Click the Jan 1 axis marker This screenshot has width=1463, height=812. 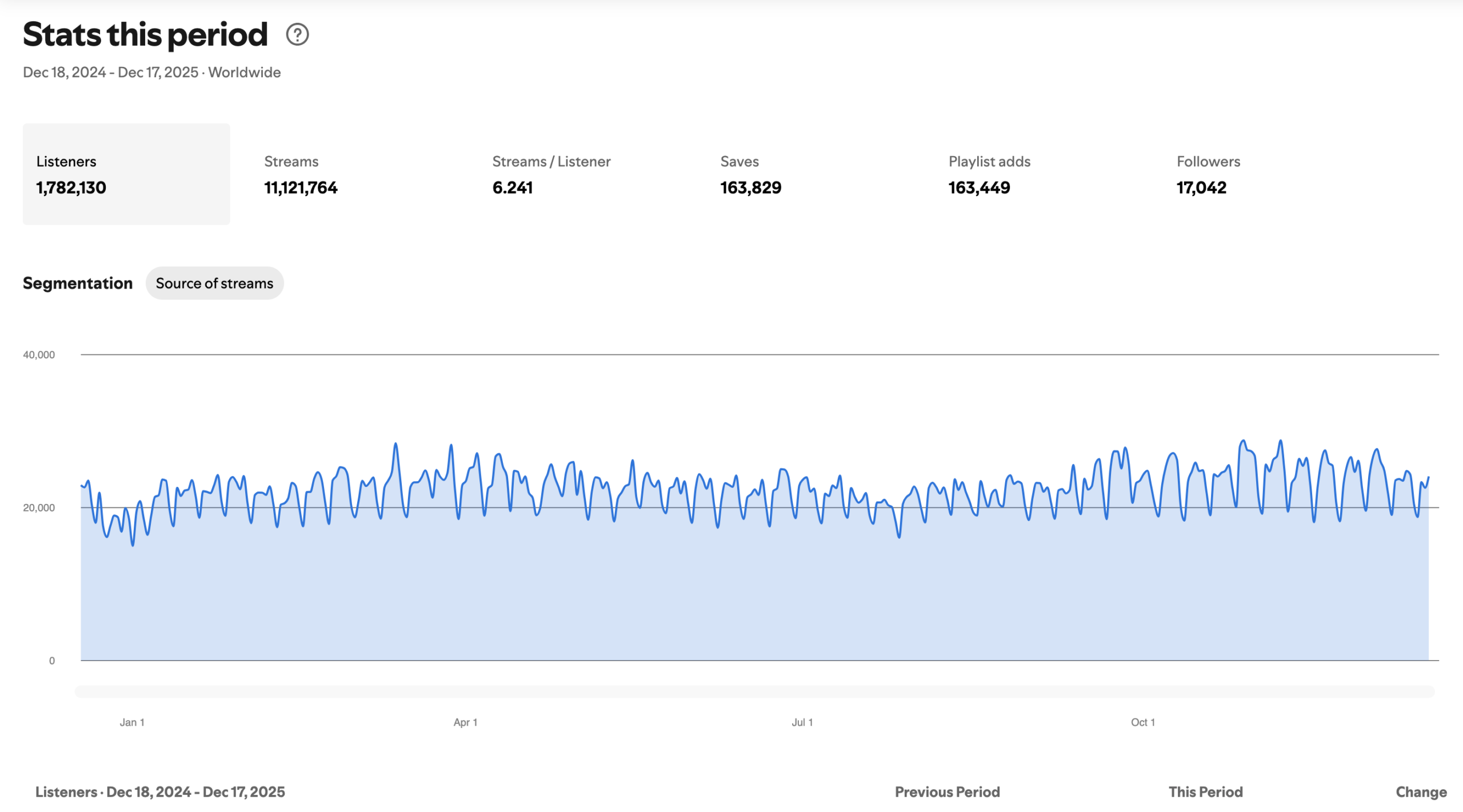132,723
